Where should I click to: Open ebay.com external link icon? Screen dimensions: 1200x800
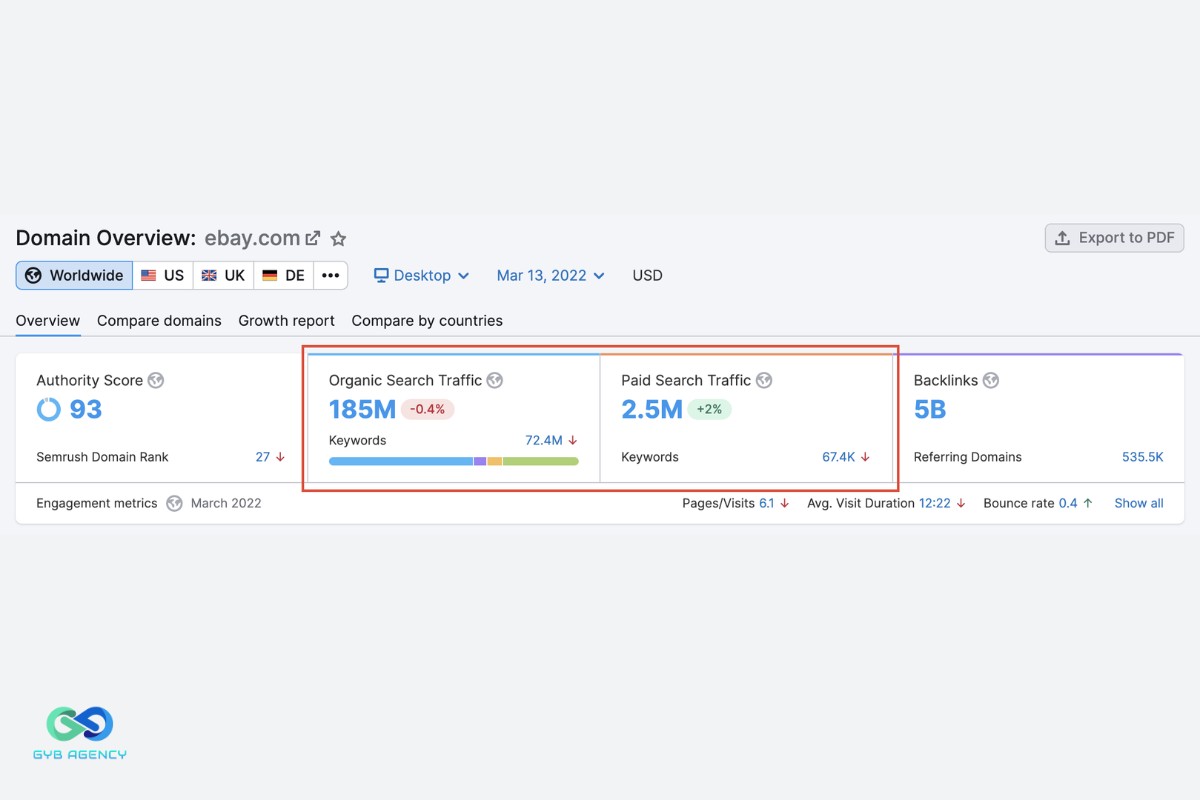coord(313,238)
